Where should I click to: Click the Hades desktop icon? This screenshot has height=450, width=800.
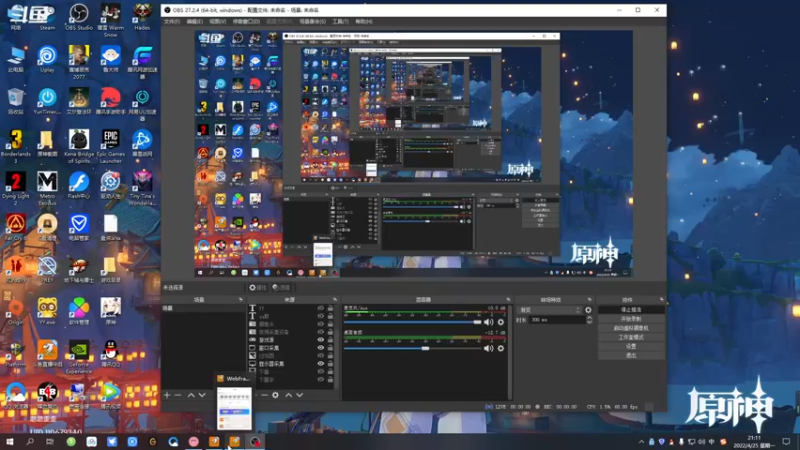click(142, 17)
